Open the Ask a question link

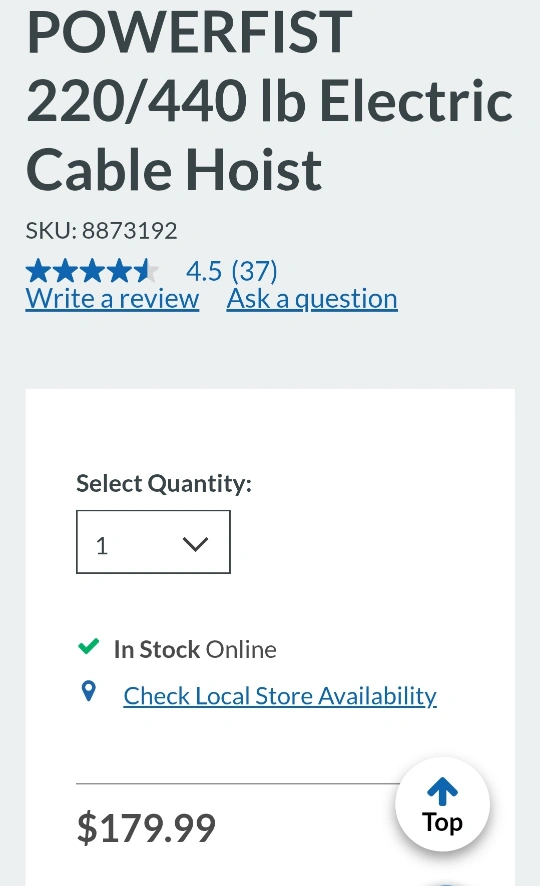tap(312, 298)
